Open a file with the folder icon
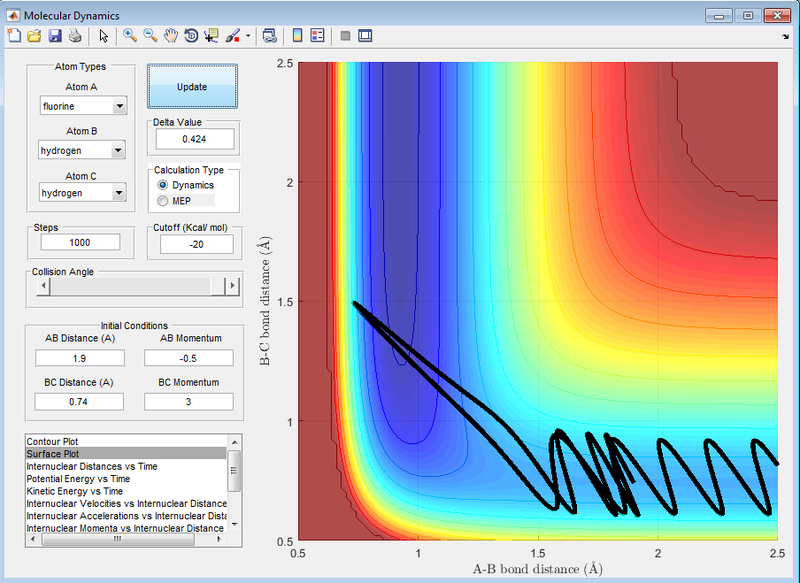The image size is (800, 583). (34, 36)
